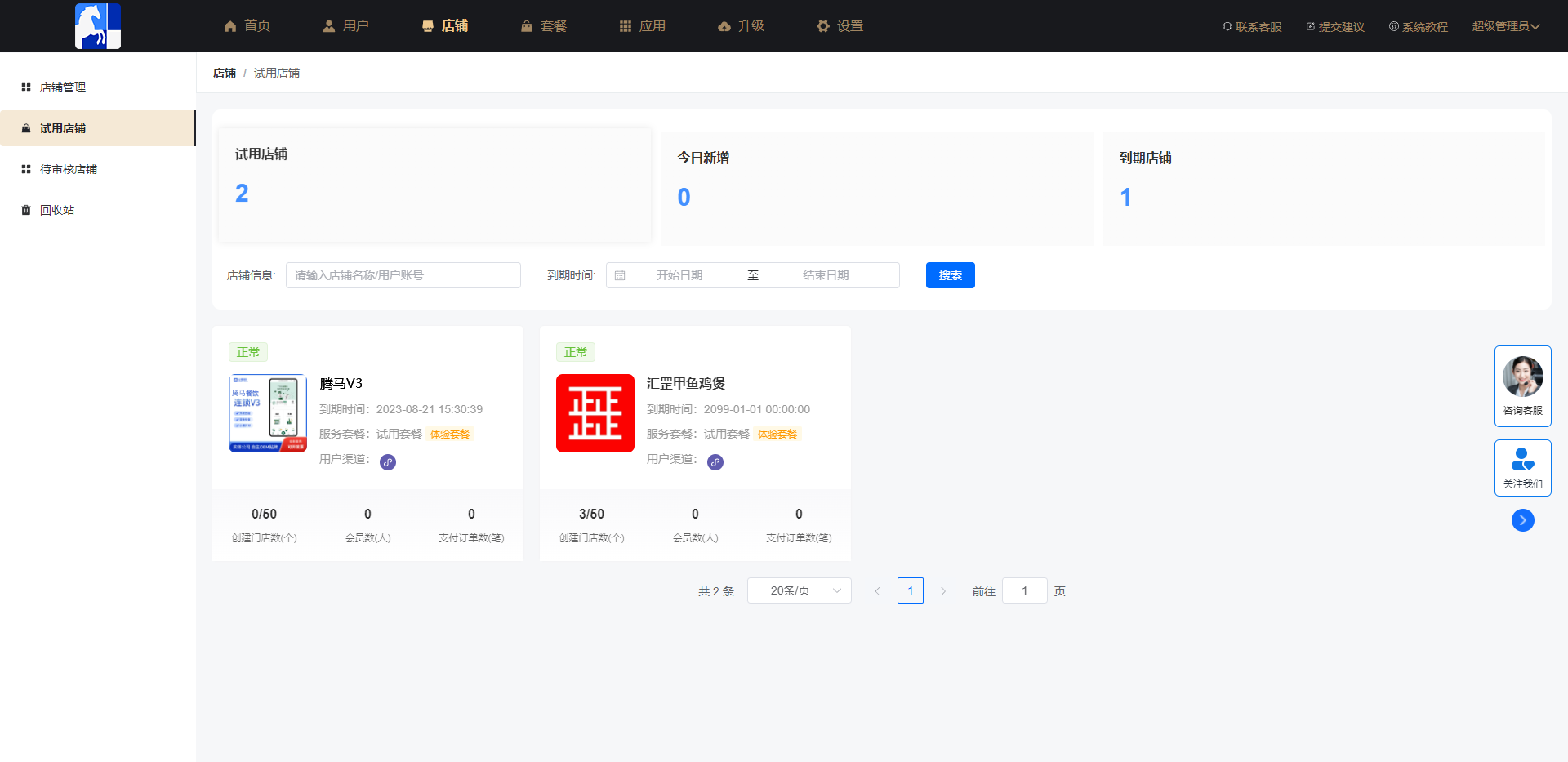Open the 升级 menu
The height and width of the screenshot is (762, 1568).
(x=741, y=26)
